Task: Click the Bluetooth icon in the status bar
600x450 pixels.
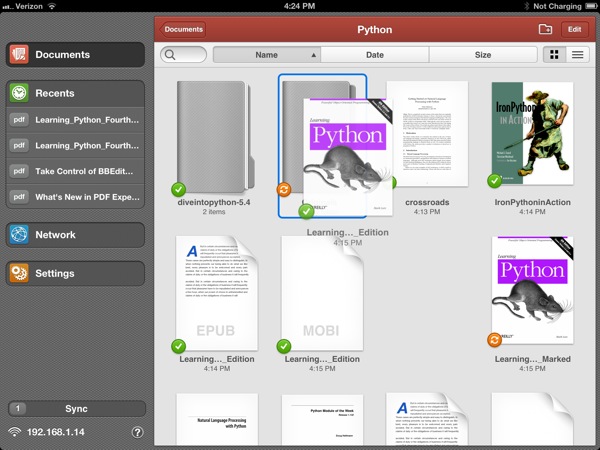Action: point(527,6)
